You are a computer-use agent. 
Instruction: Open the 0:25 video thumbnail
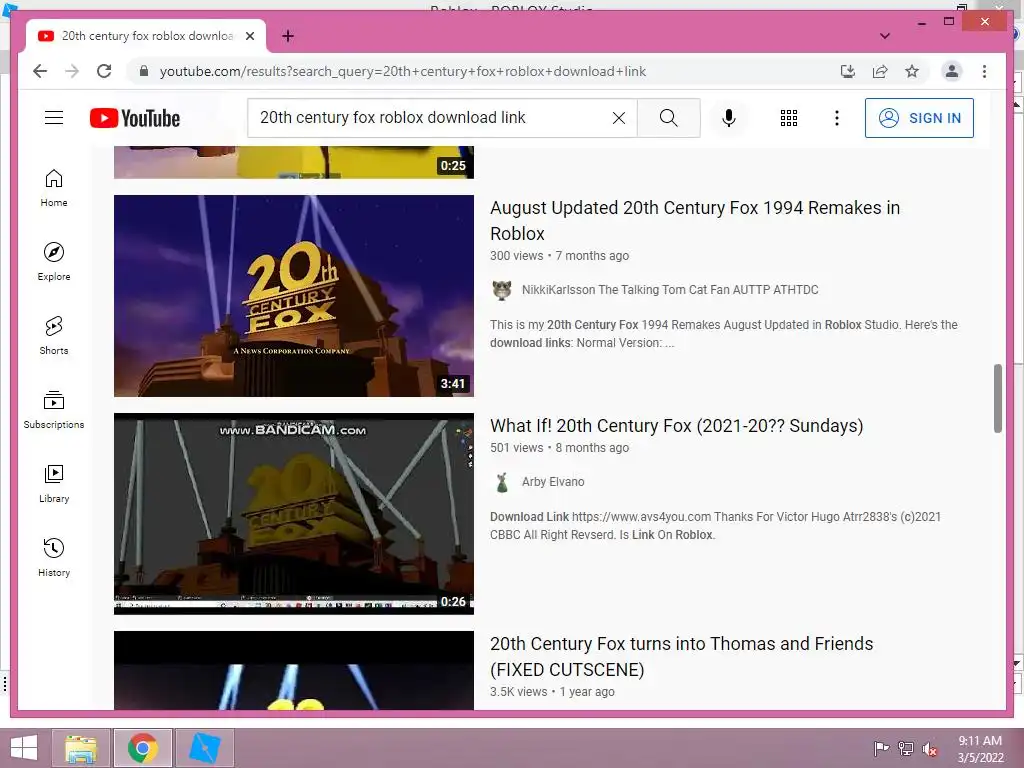(294, 162)
